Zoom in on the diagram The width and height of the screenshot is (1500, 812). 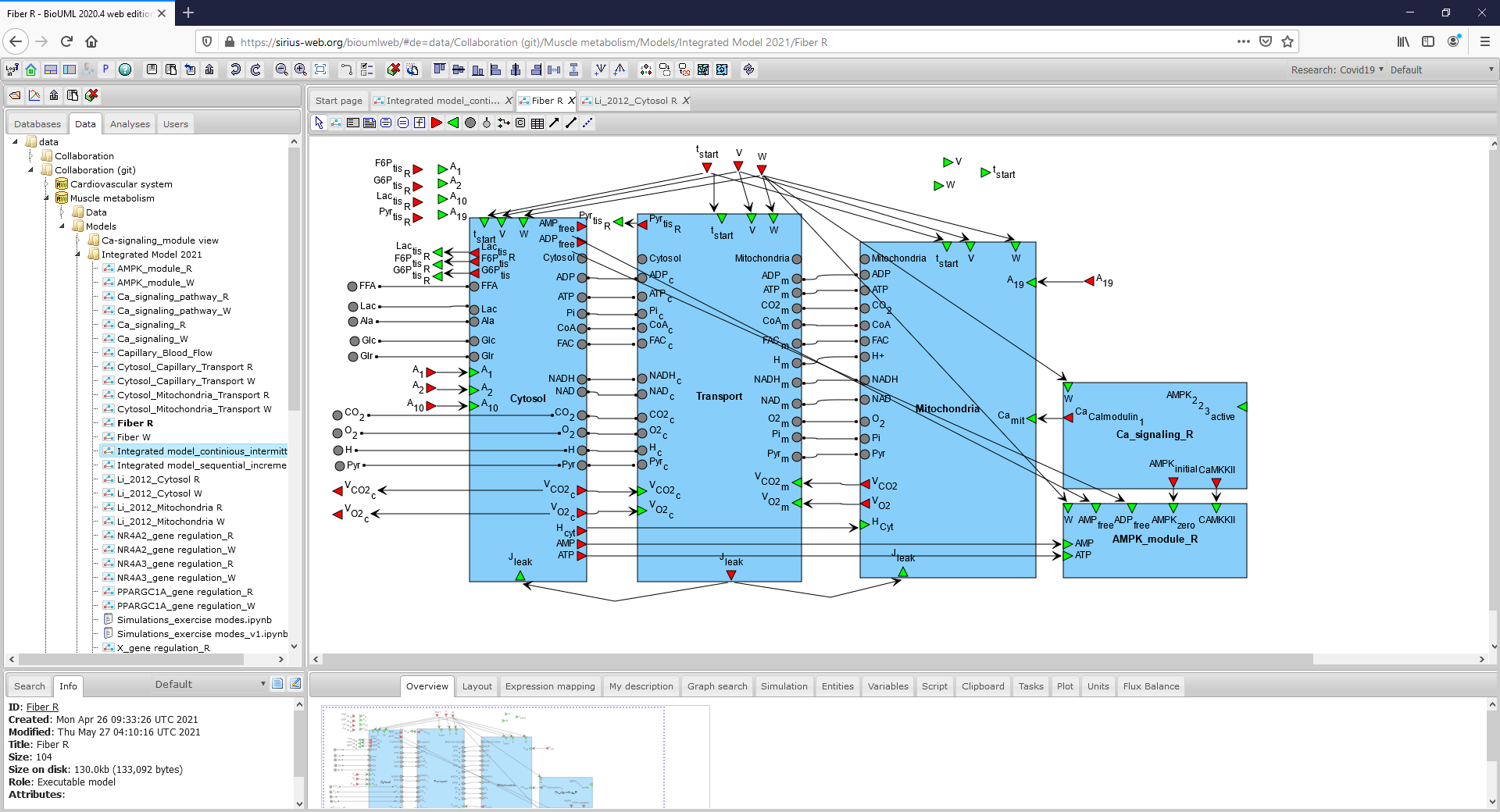click(301, 69)
